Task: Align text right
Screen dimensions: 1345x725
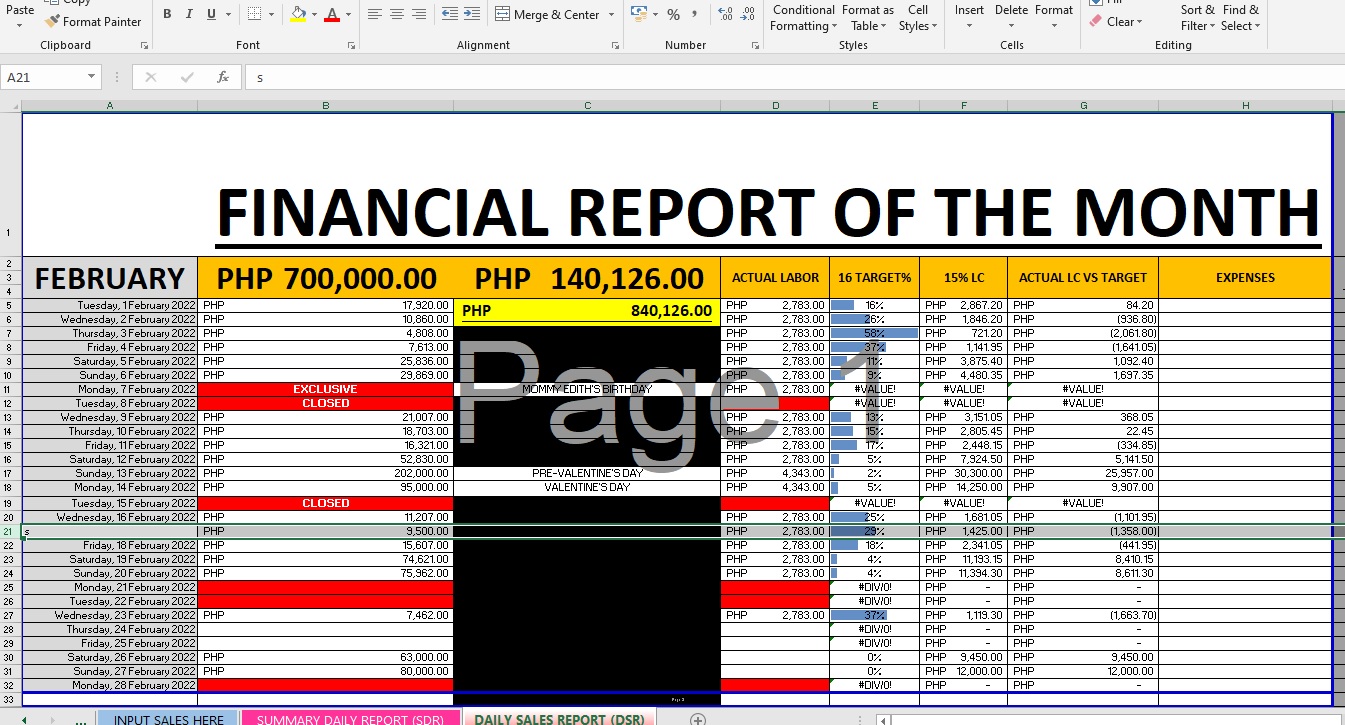Action: pyautogui.click(x=420, y=14)
